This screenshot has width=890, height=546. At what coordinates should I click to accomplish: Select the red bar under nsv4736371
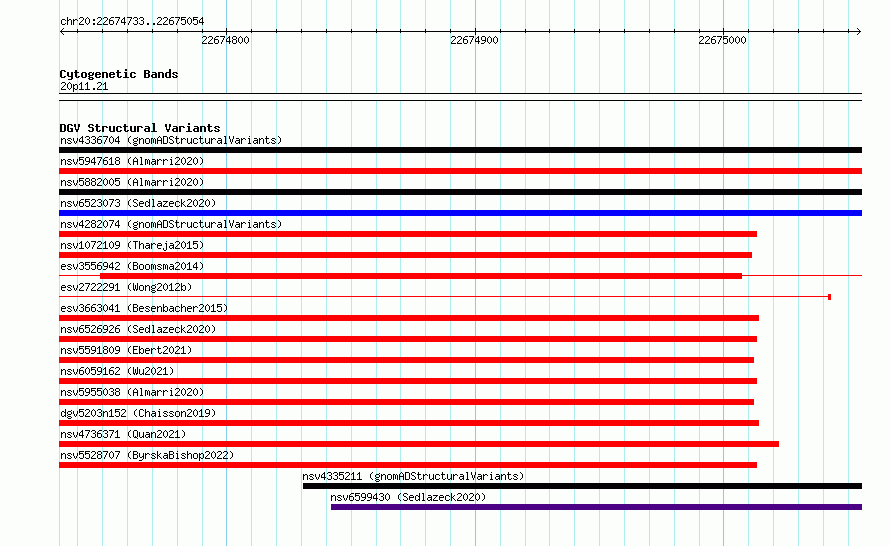419,444
